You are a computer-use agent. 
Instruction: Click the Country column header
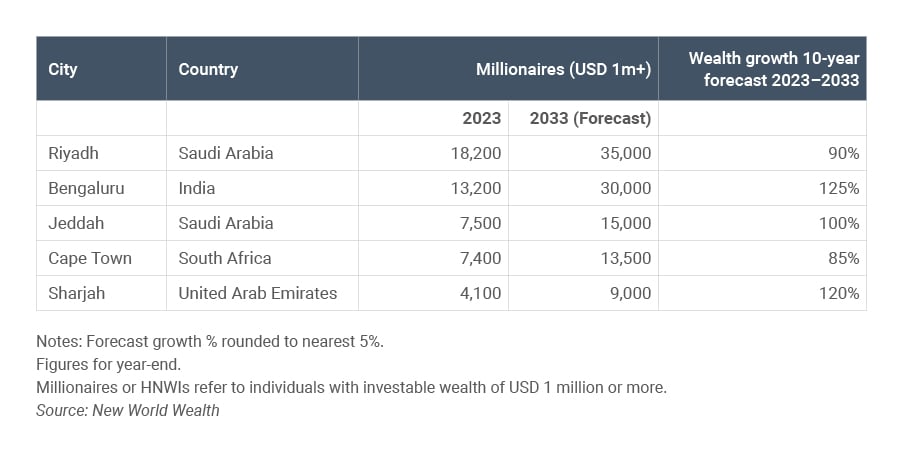click(208, 70)
